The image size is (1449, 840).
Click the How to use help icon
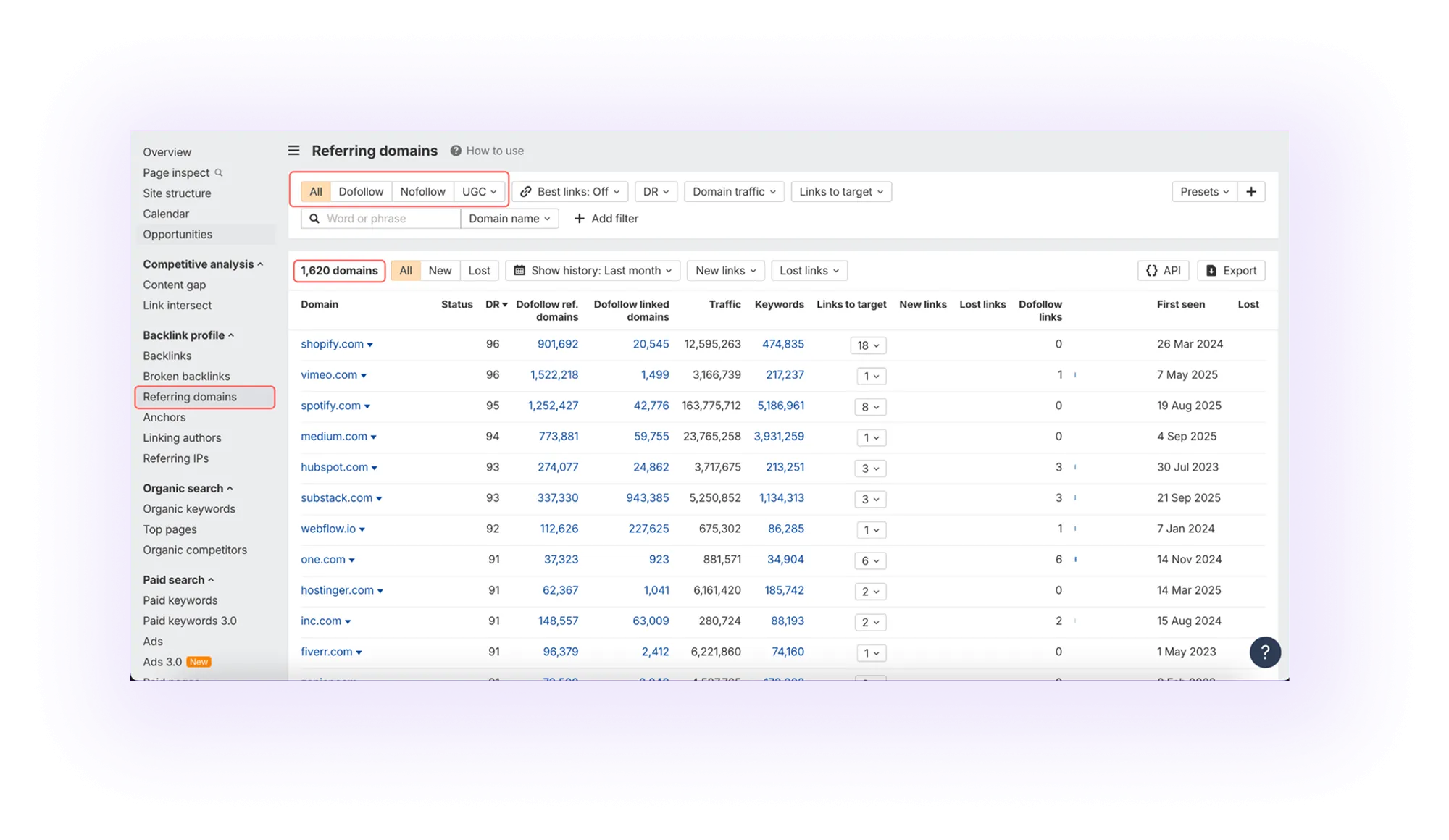pyautogui.click(x=456, y=151)
